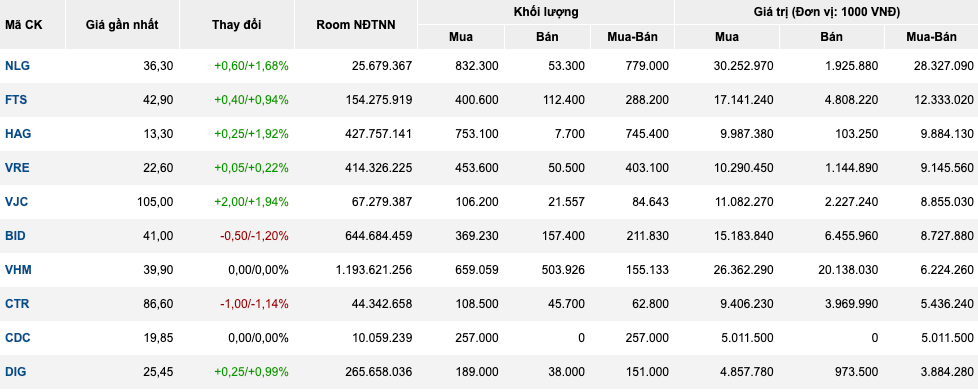Viewport: 978px width, 392px height.
Task: Click Mua-Bán header under Giá trị
Action: (931, 37)
